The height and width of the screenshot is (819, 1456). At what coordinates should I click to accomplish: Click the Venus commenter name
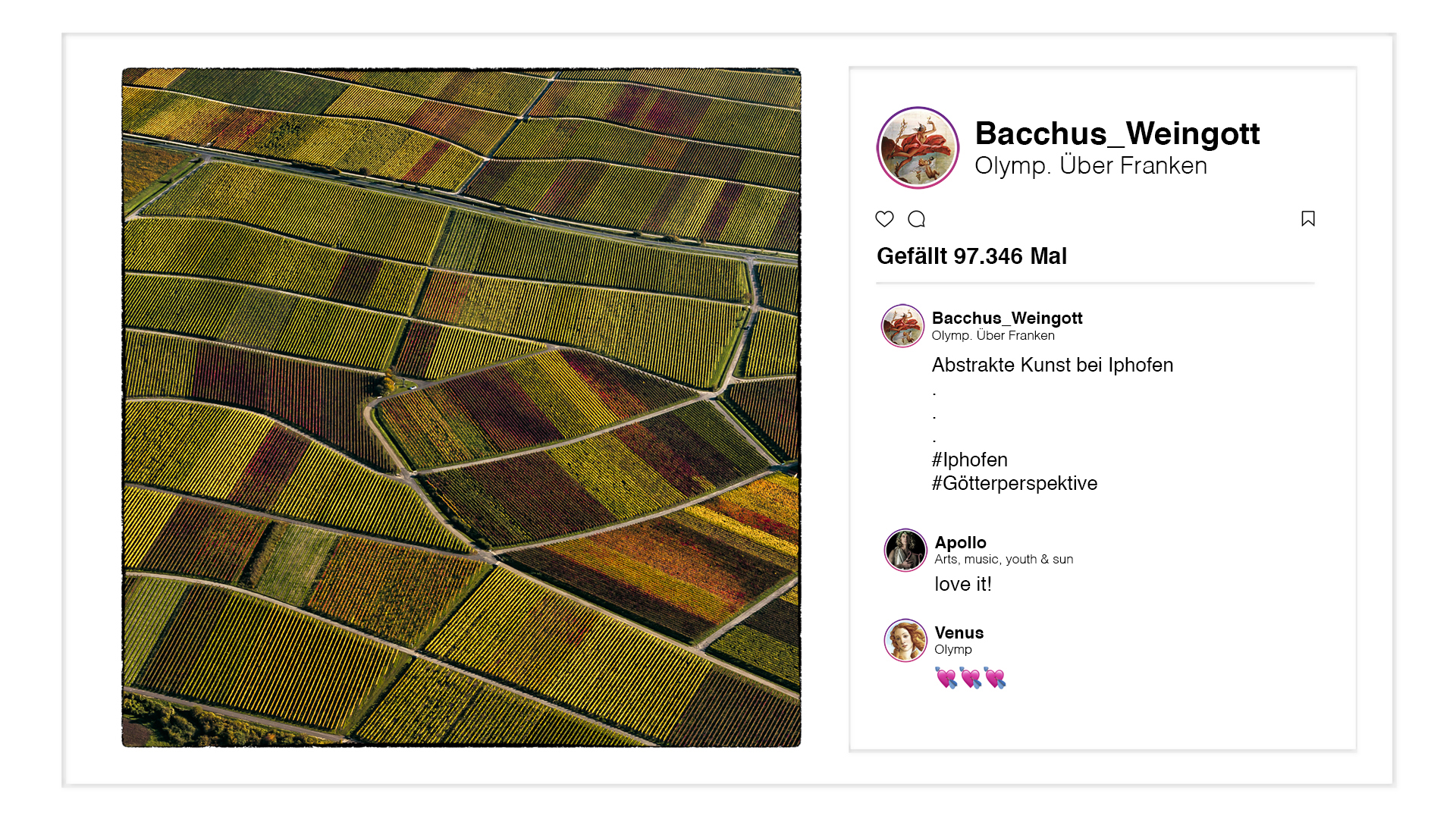tap(959, 632)
